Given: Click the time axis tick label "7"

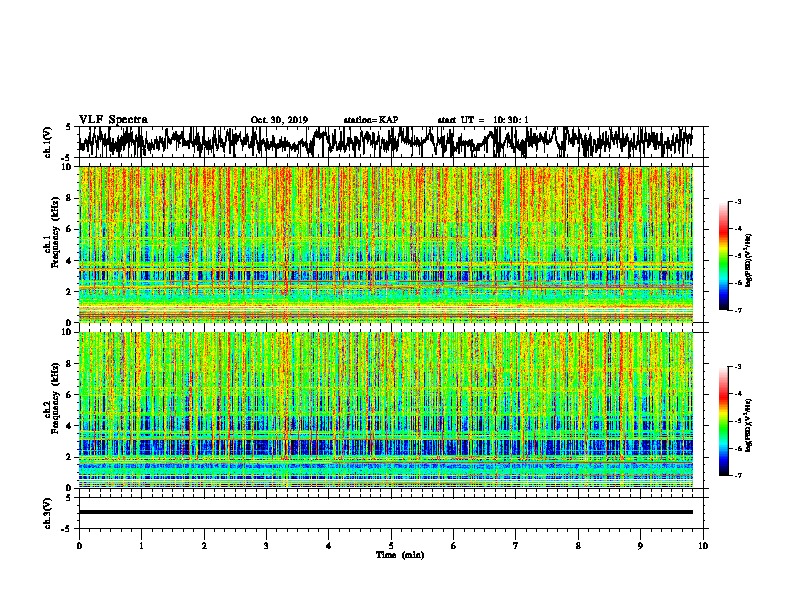Looking at the screenshot, I should click(516, 546).
